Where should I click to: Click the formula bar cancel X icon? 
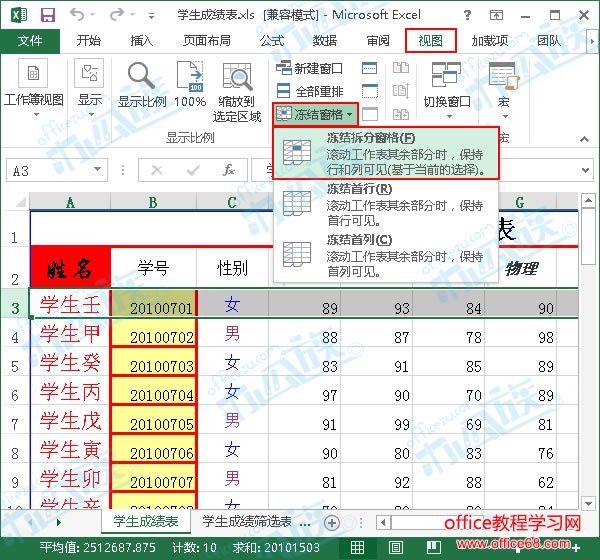(x=157, y=170)
